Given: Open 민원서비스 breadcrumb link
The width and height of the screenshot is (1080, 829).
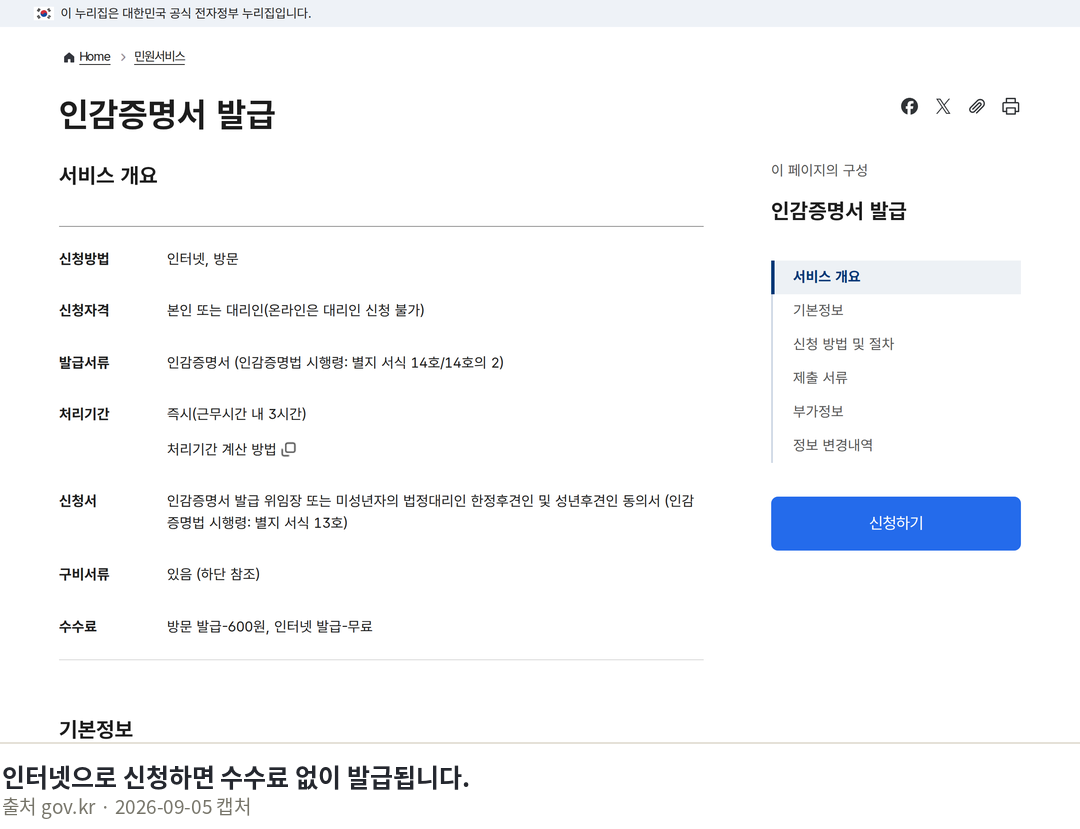Looking at the screenshot, I should (x=159, y=56).
